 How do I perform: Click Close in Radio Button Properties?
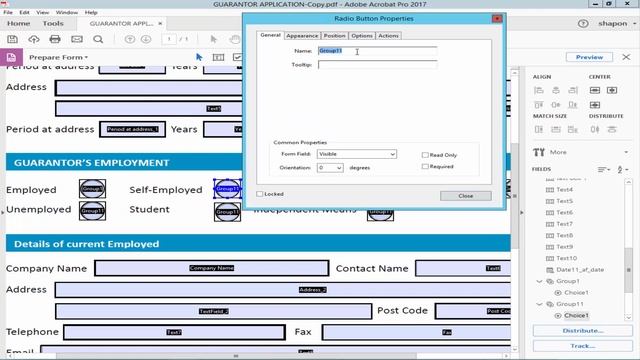point(466,196)
